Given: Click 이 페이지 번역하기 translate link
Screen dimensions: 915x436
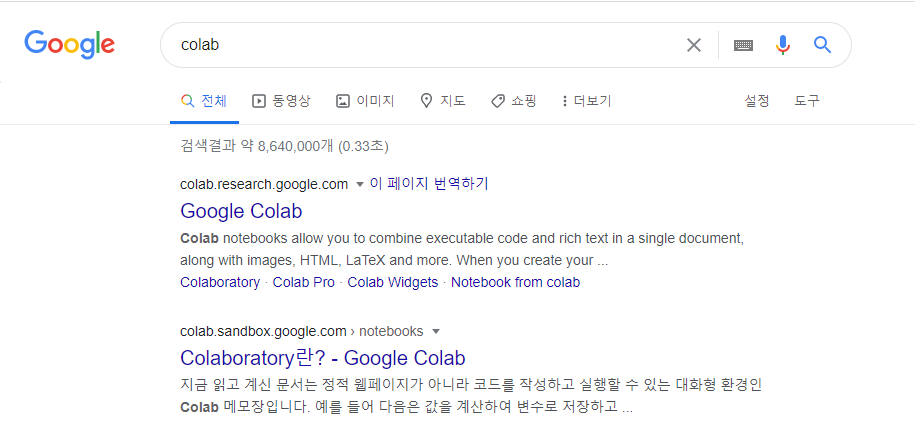Looking at the screenshot, I should (429, 184).
